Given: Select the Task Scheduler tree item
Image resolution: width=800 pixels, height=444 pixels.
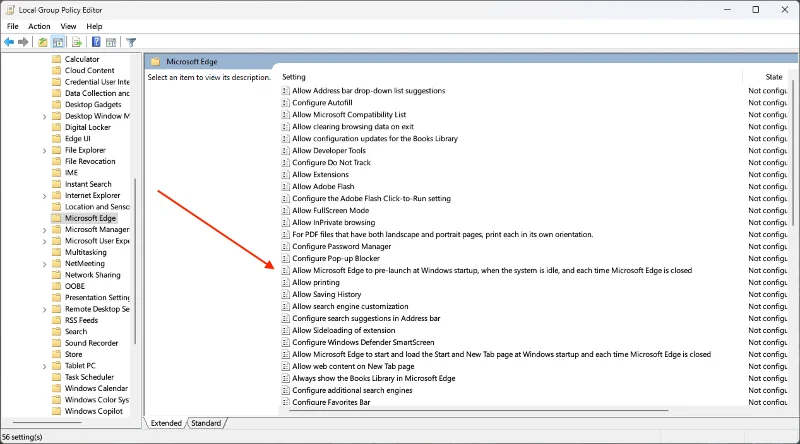Looking at the screenshot, I should pos(89,377).
